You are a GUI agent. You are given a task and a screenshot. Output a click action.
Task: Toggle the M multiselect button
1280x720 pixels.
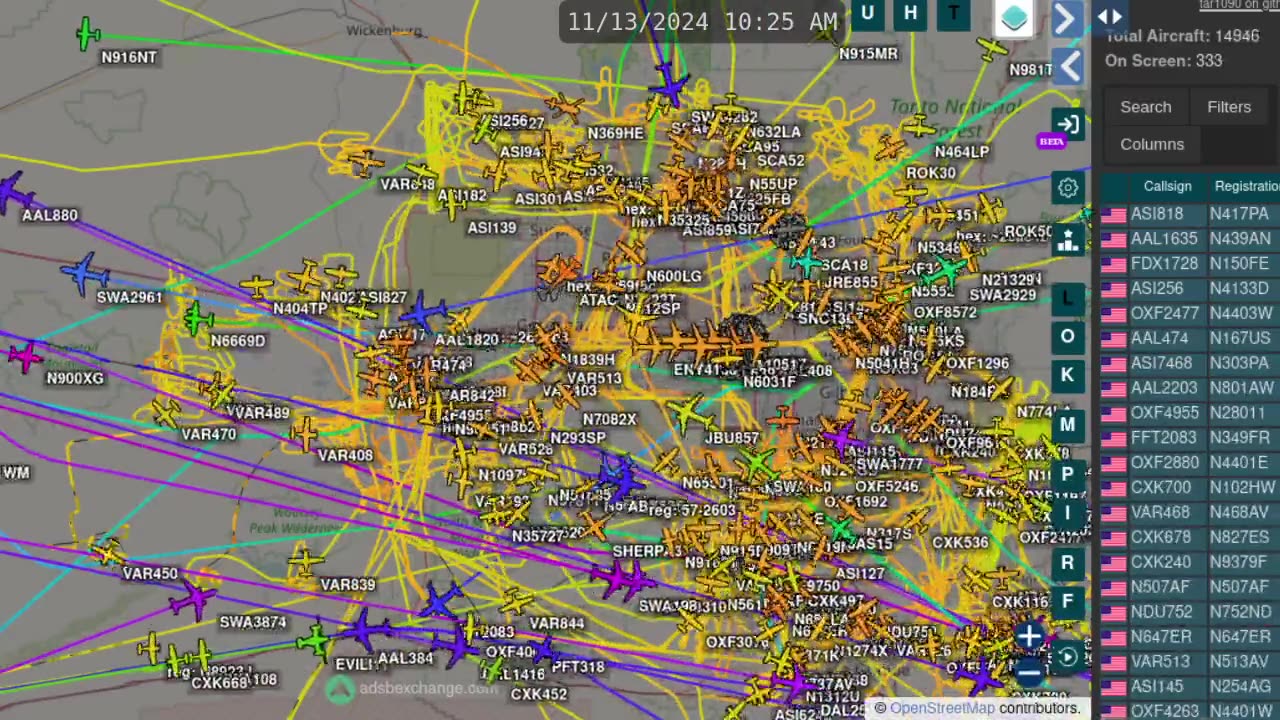[1067, 424]
